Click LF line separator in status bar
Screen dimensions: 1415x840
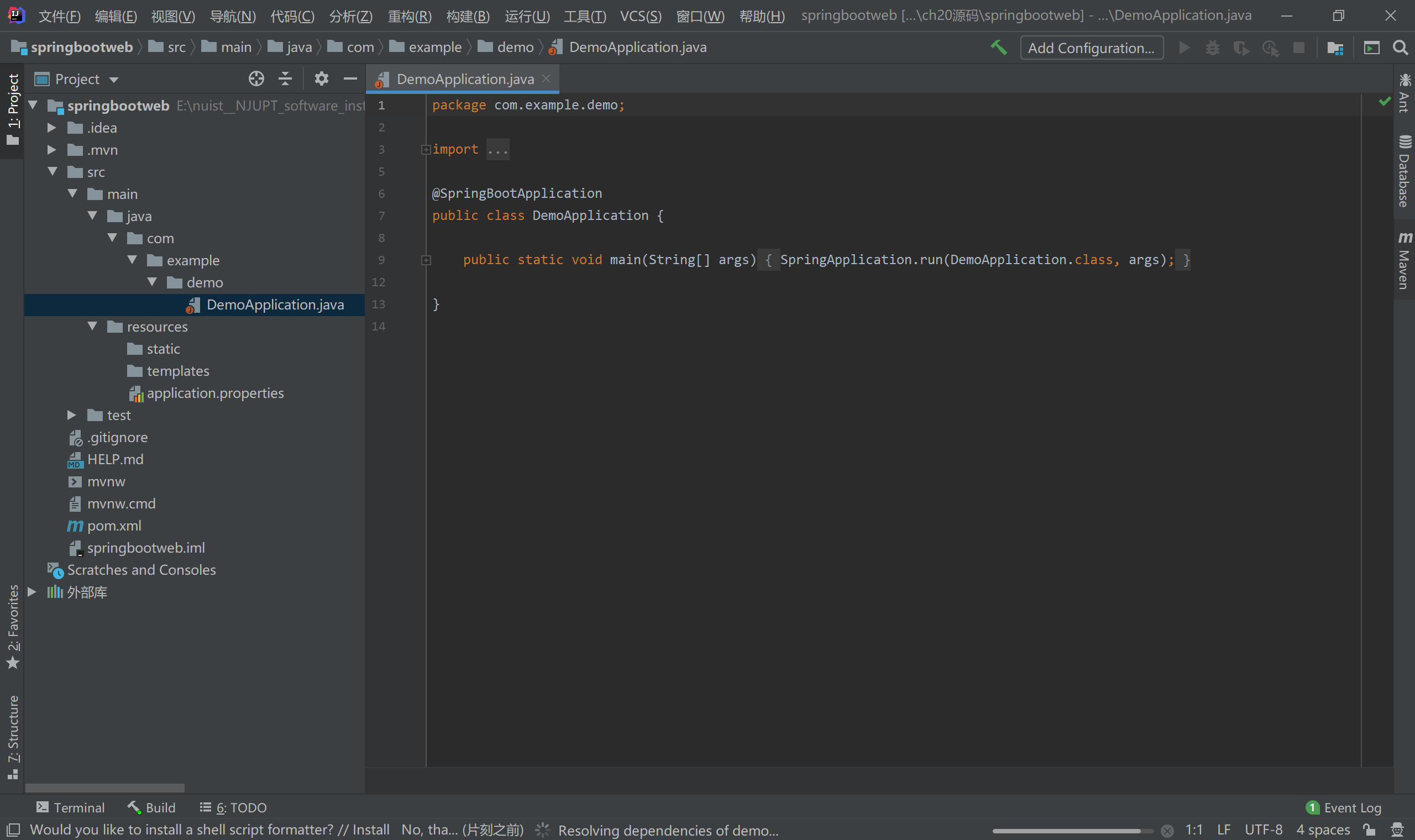1224,831
